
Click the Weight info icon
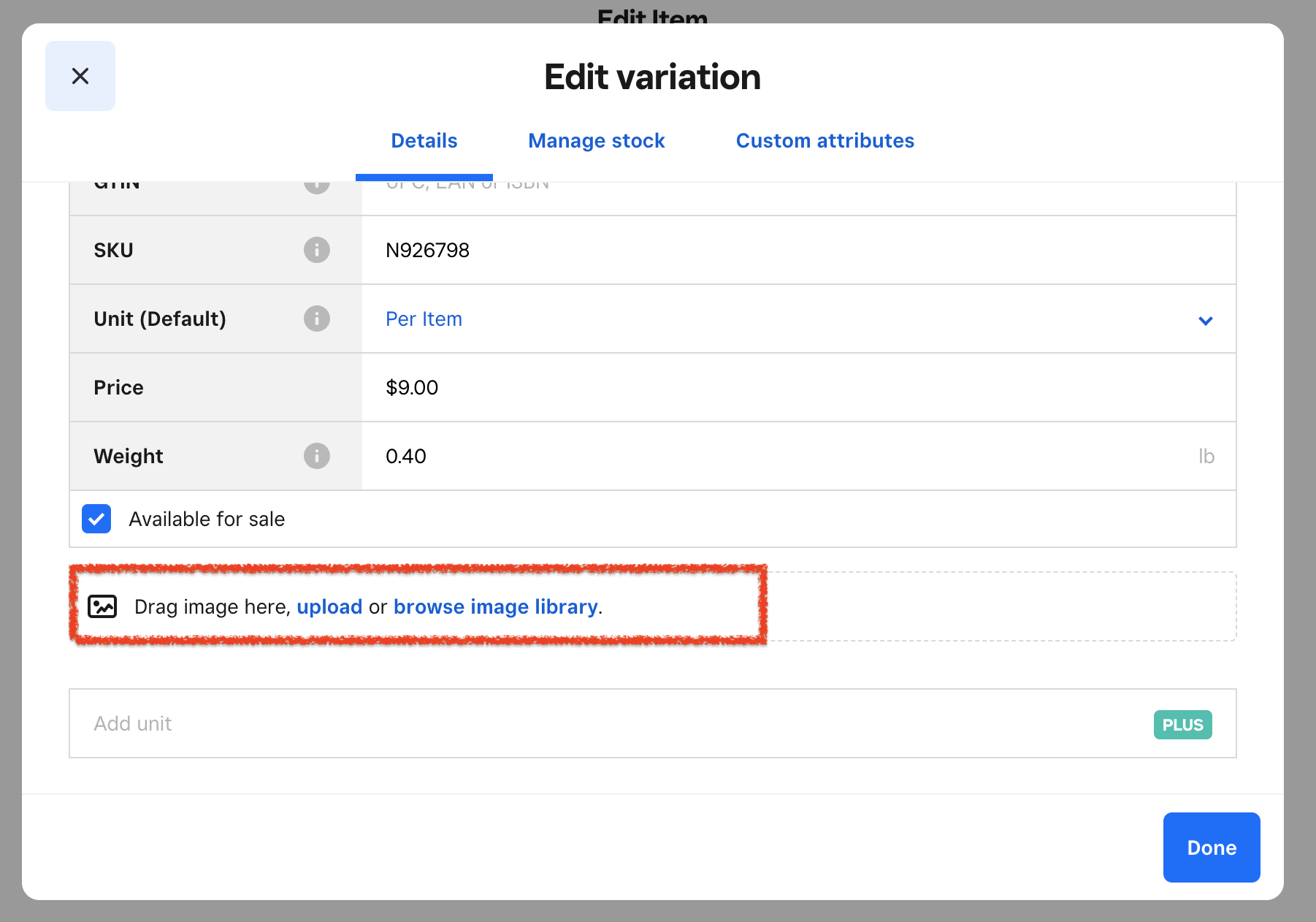317,456
